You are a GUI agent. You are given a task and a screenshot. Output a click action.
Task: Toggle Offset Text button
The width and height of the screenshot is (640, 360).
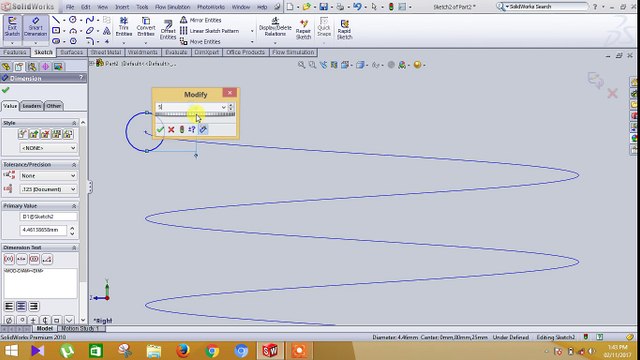(x=47, y=259)
